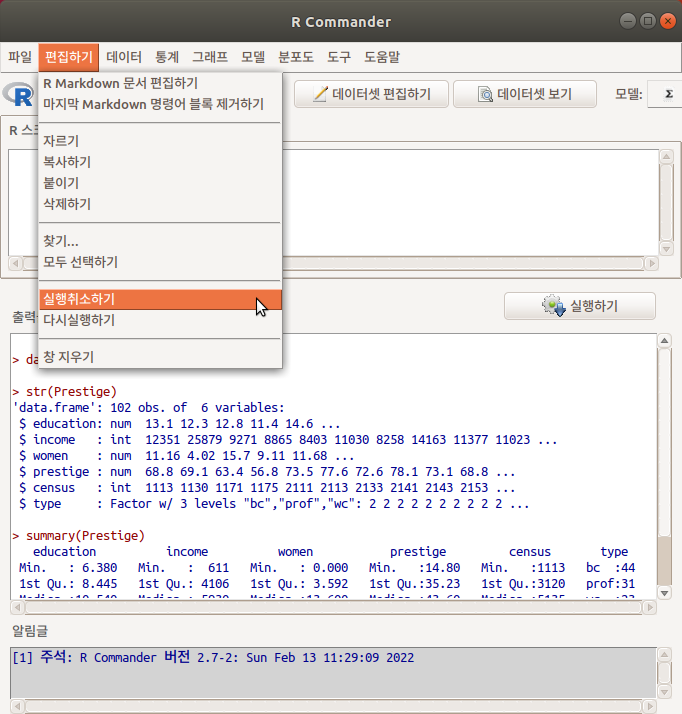Close the R Commander window

(x=667, y=21)
